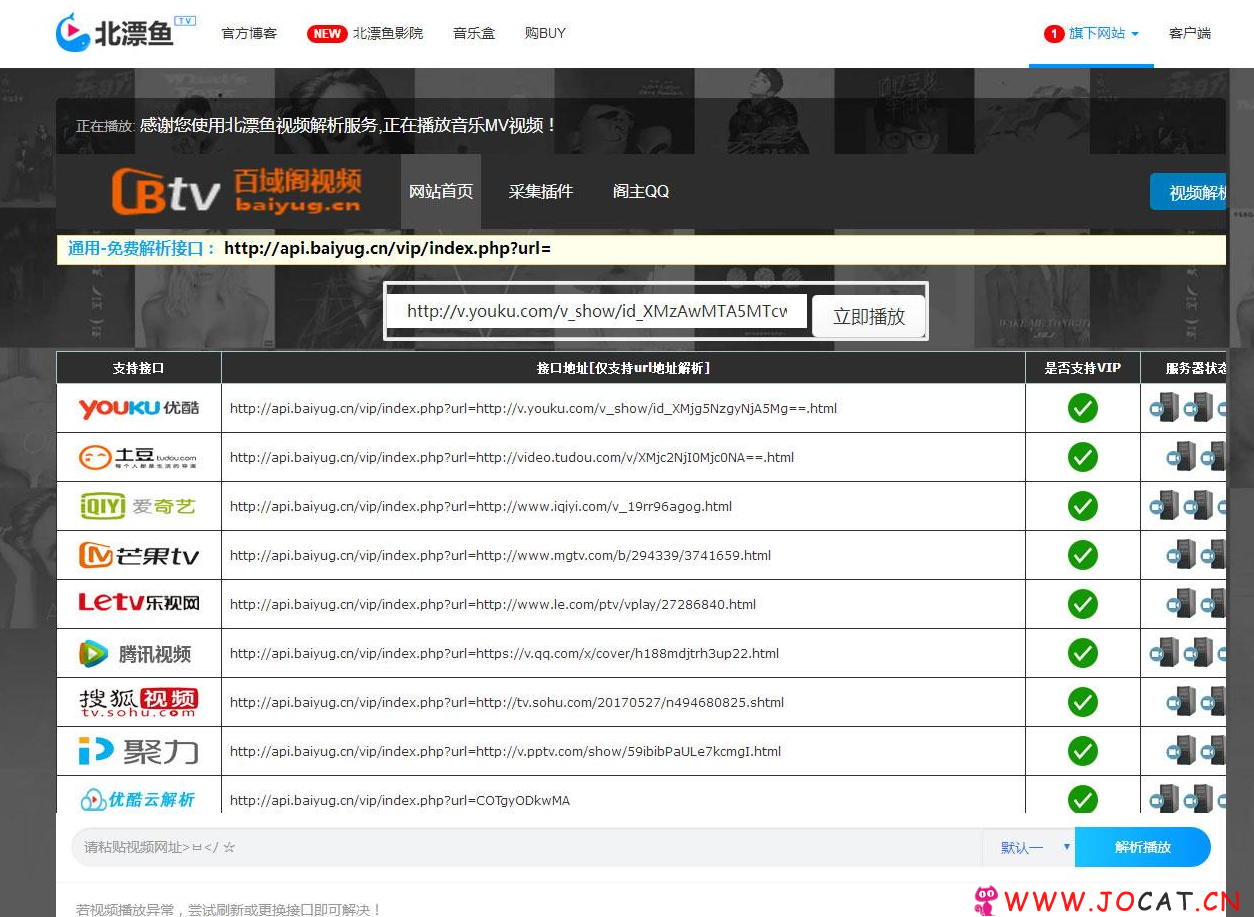Click the 搜狐视频 logo
The width and height of the screenshot is (1254, 917).
[139, 701]
